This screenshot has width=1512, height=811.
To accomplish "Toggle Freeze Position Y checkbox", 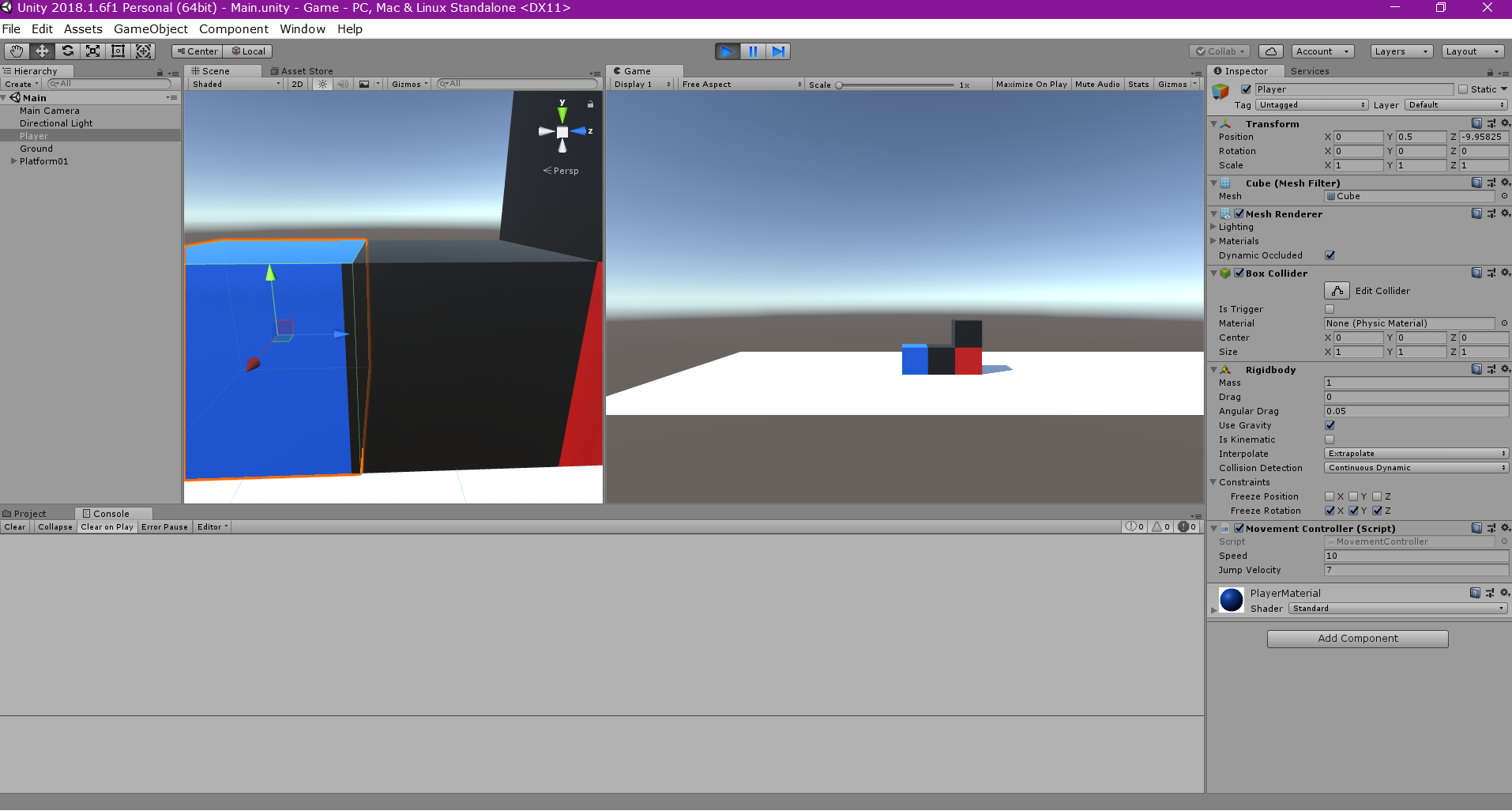I will click(x=1353, y=496).
